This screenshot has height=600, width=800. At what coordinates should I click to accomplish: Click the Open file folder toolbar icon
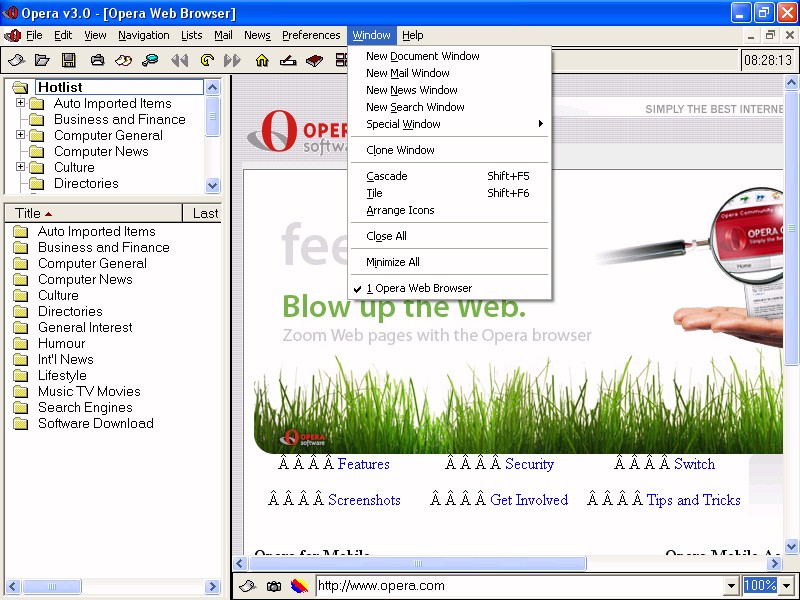tap(42, 60)
